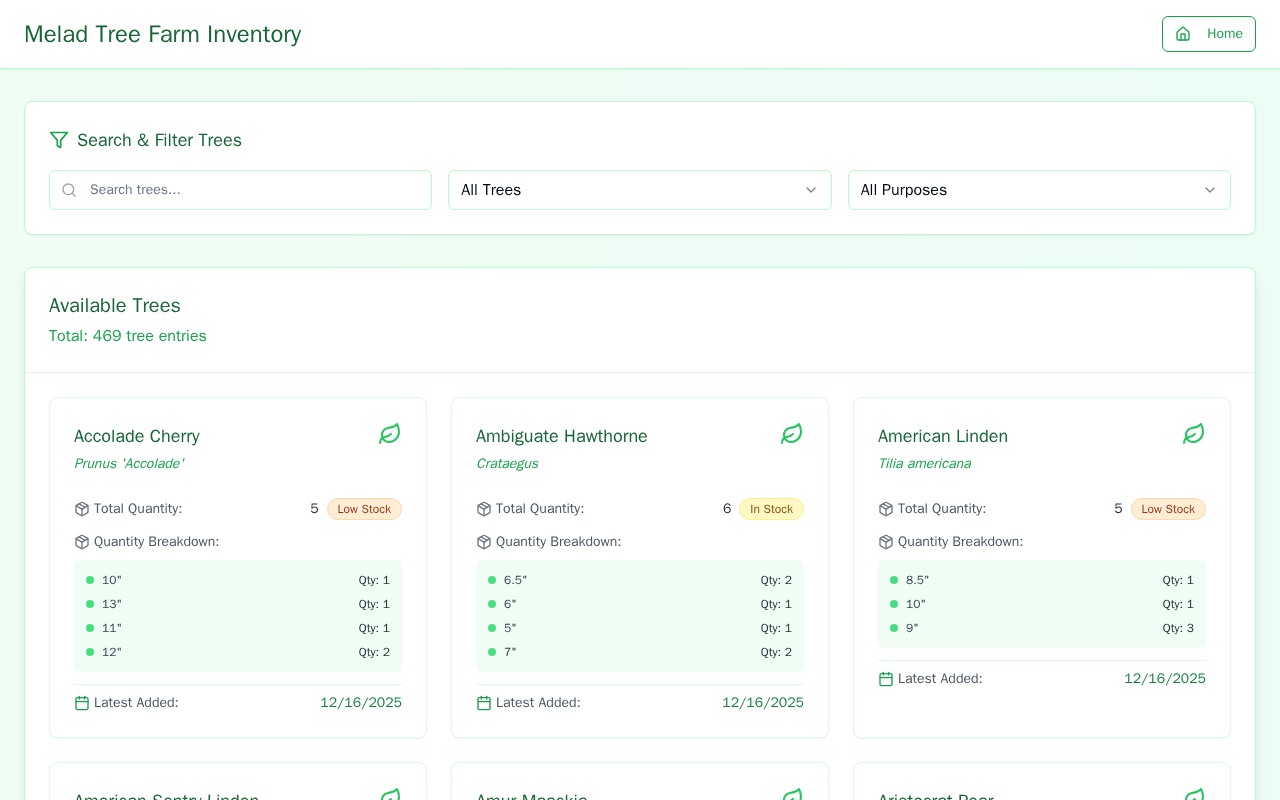1280x800 pixels.
Task: Click the filter funnel icon
Action: click(59, 140)
